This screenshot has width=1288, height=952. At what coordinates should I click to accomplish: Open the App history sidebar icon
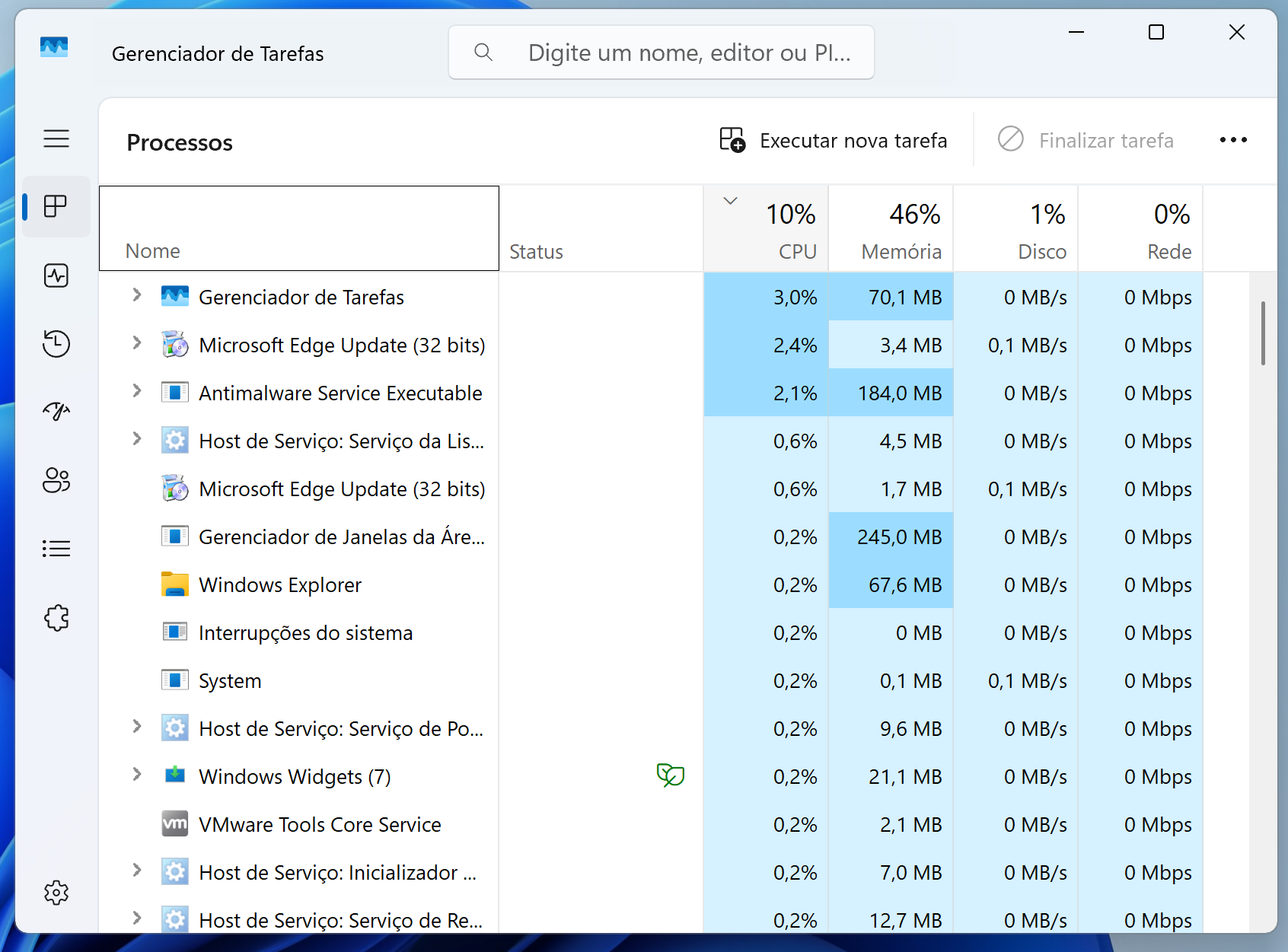(56, 344)
